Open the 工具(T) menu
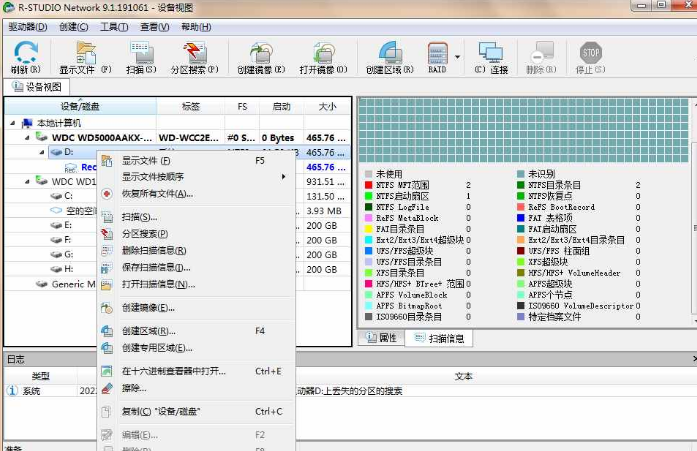Viewport: 697px width, 451px height. (114, 27)
